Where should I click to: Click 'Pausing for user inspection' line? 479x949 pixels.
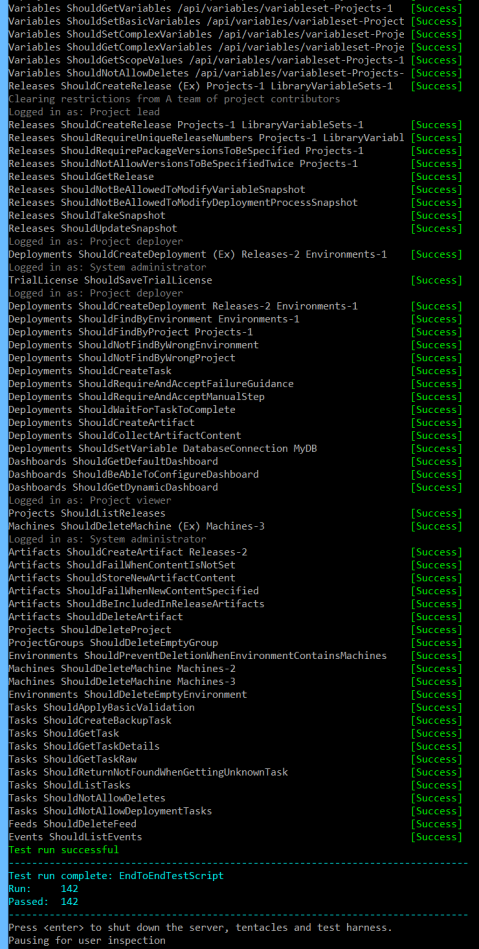(87, 941)
